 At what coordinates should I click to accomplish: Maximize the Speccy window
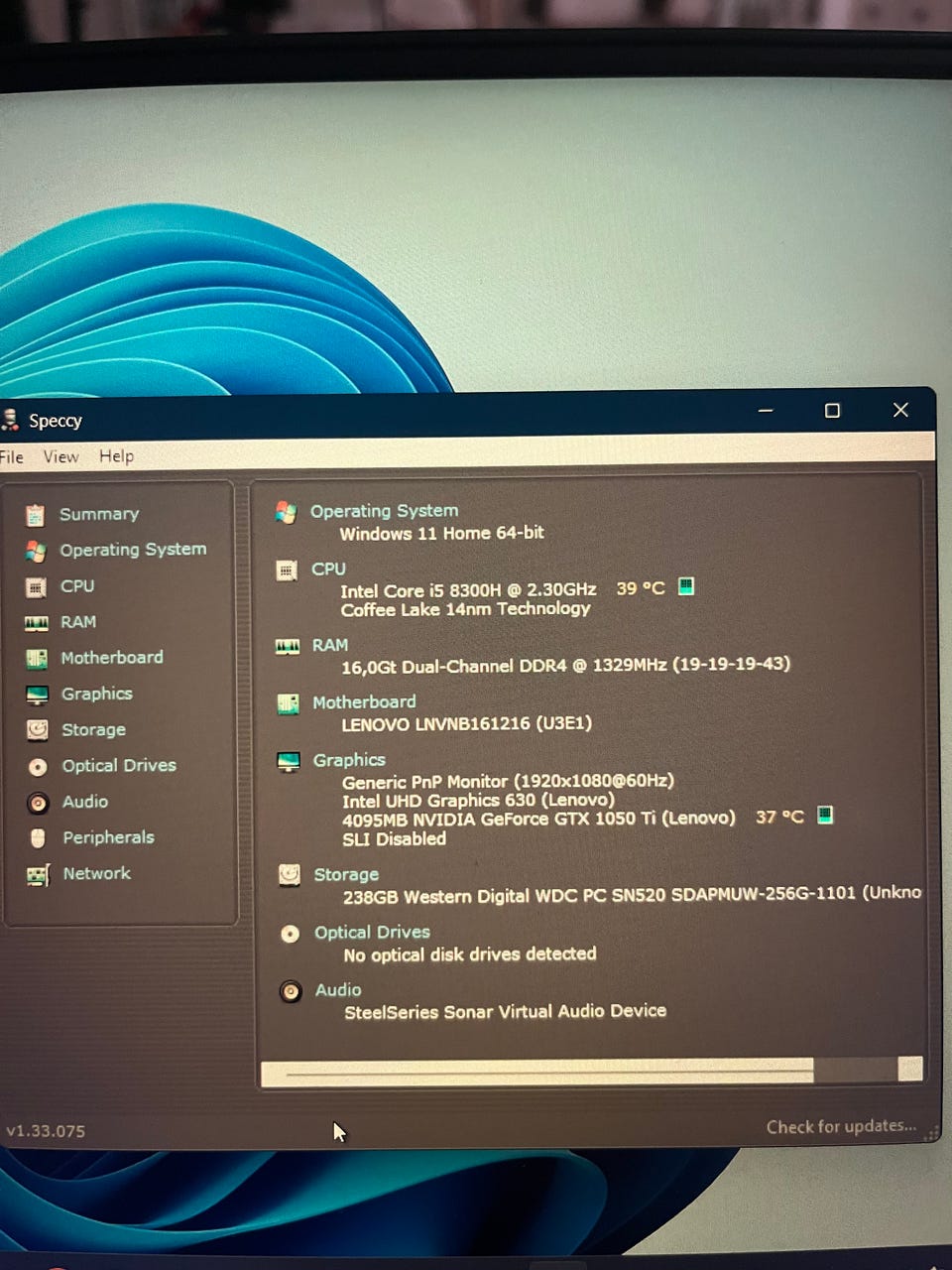point(832,410)
